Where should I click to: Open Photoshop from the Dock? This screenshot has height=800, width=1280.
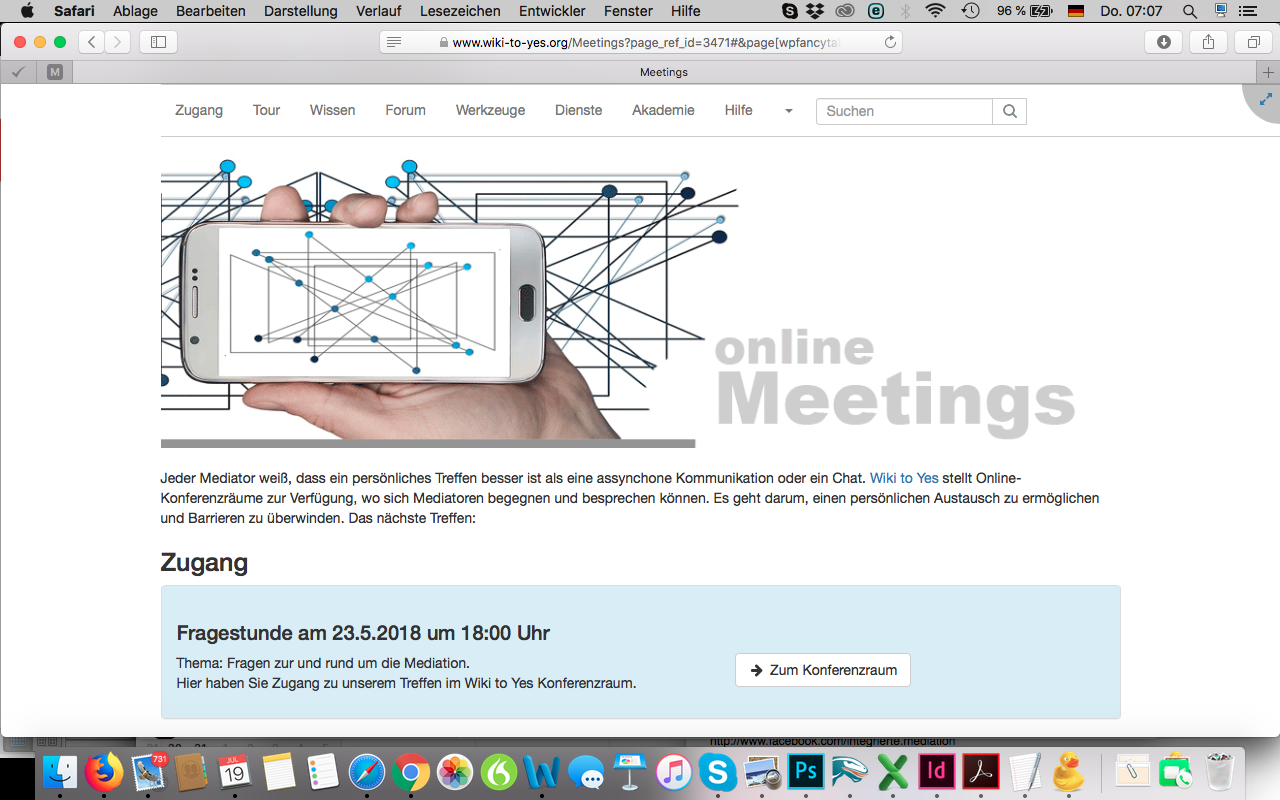806,772
